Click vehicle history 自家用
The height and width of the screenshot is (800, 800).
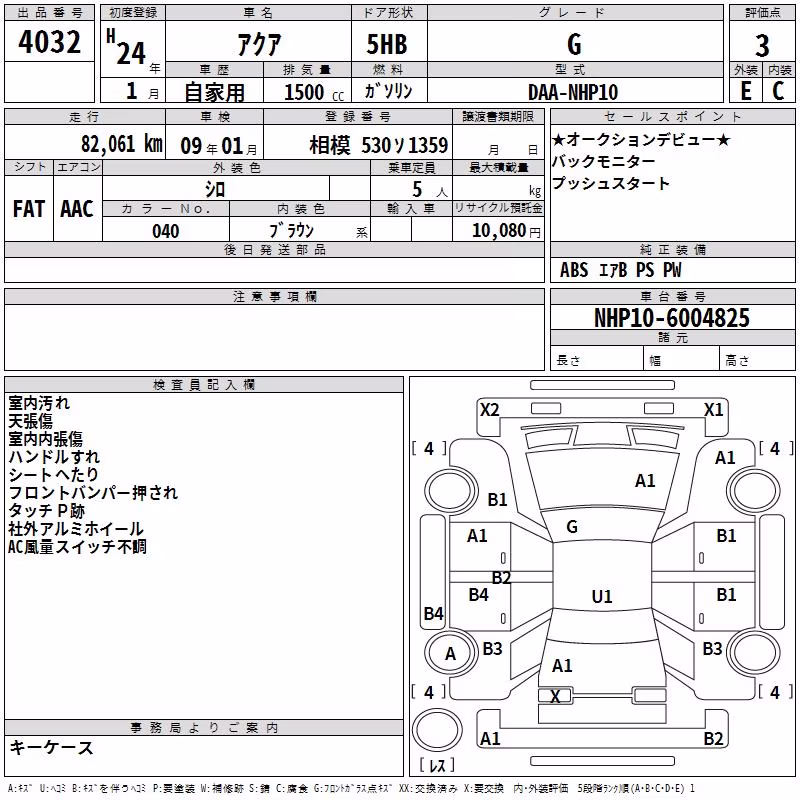coord(214,92)
